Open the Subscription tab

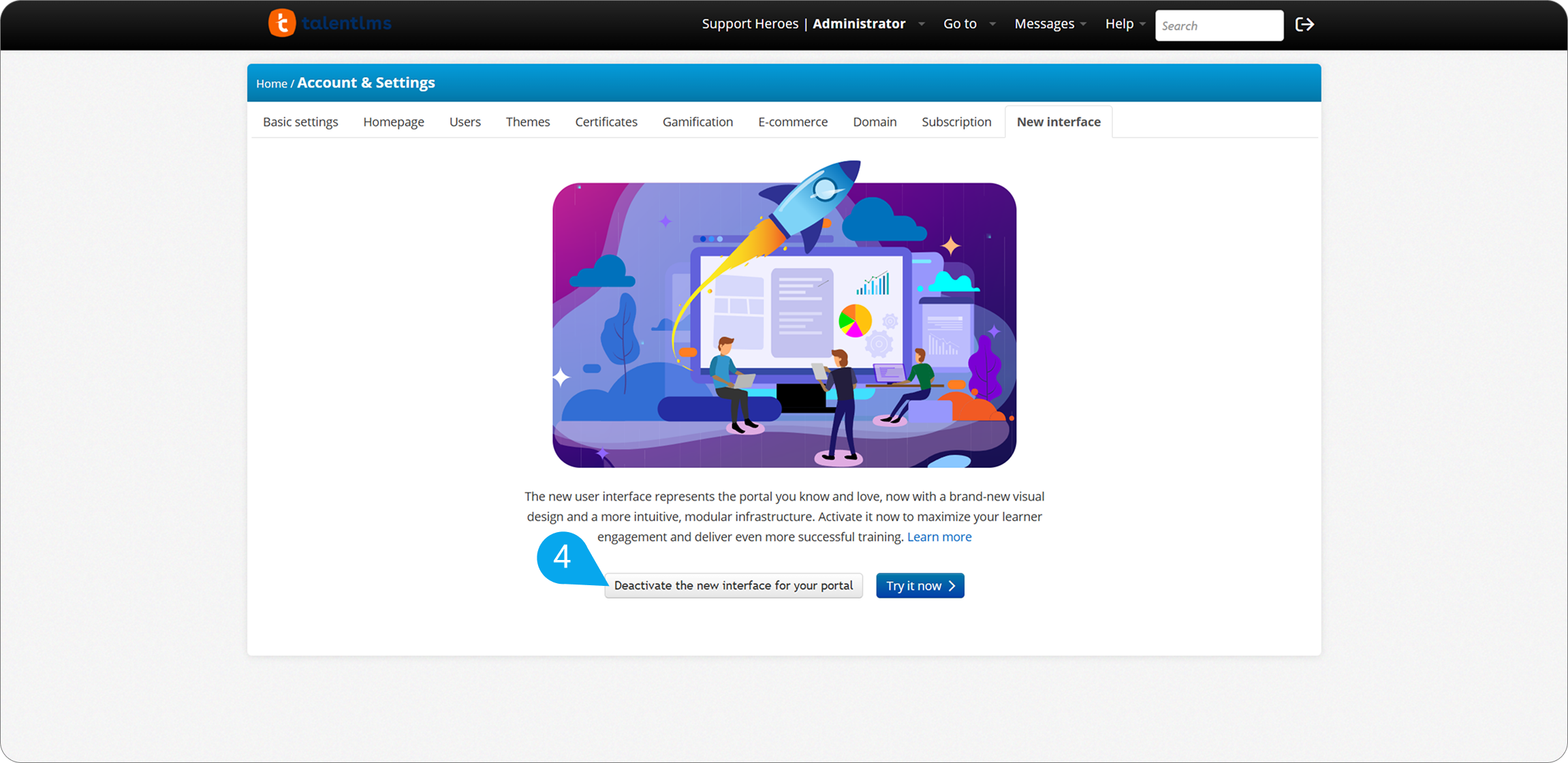(x=956, y=122)
